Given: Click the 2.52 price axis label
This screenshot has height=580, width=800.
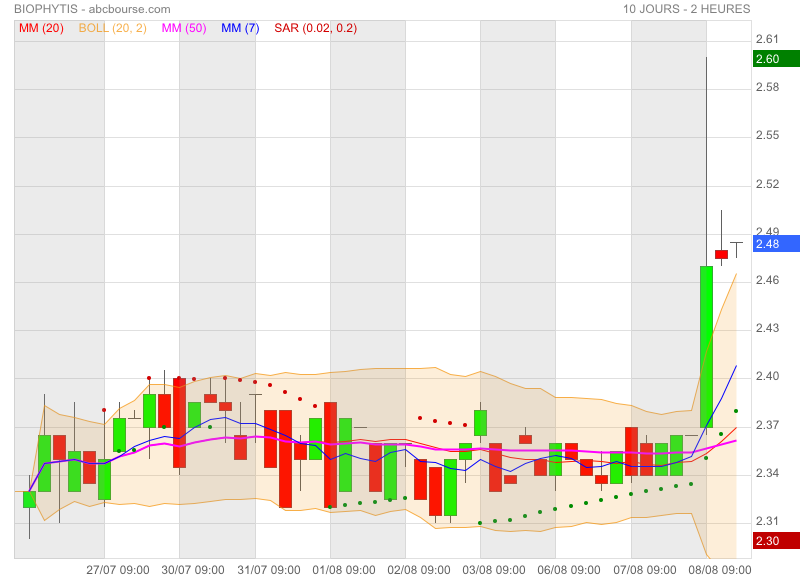Looking at the screenshot, I should (x=767, y=184).
